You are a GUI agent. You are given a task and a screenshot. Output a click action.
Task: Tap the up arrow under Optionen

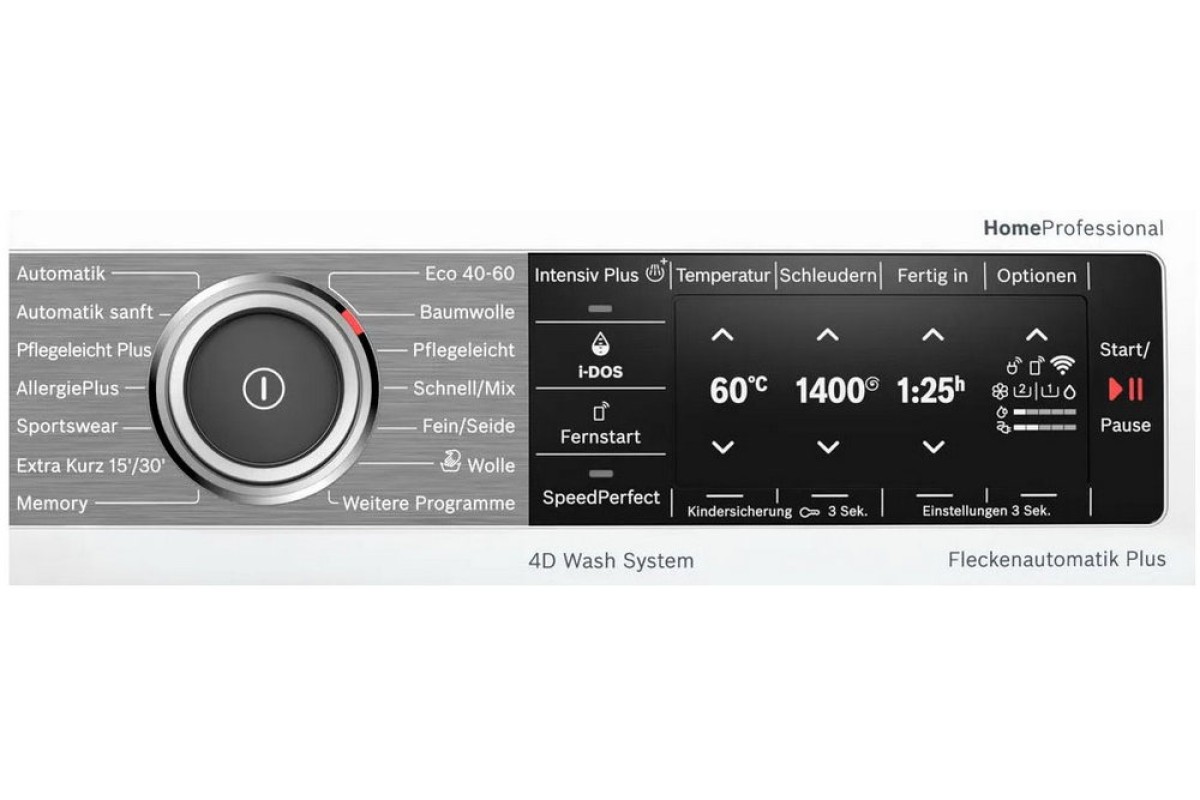point(1037,336)
